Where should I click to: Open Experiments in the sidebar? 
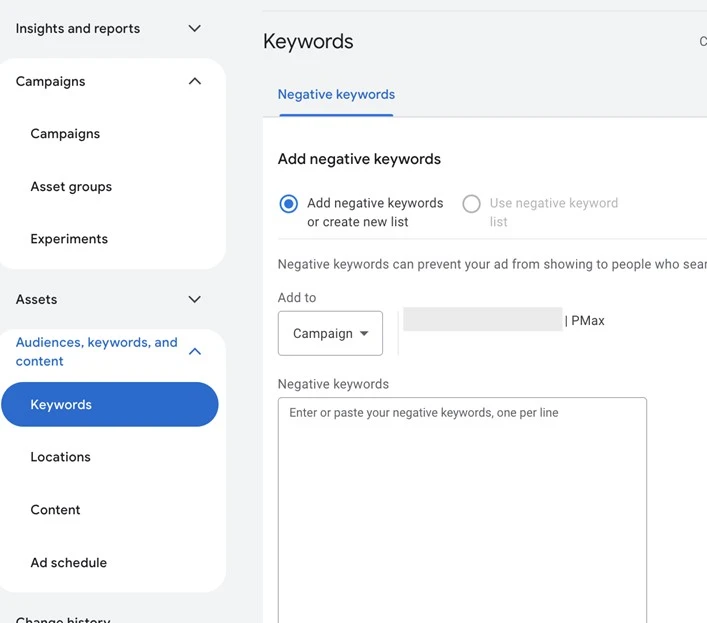pos(69,239)
